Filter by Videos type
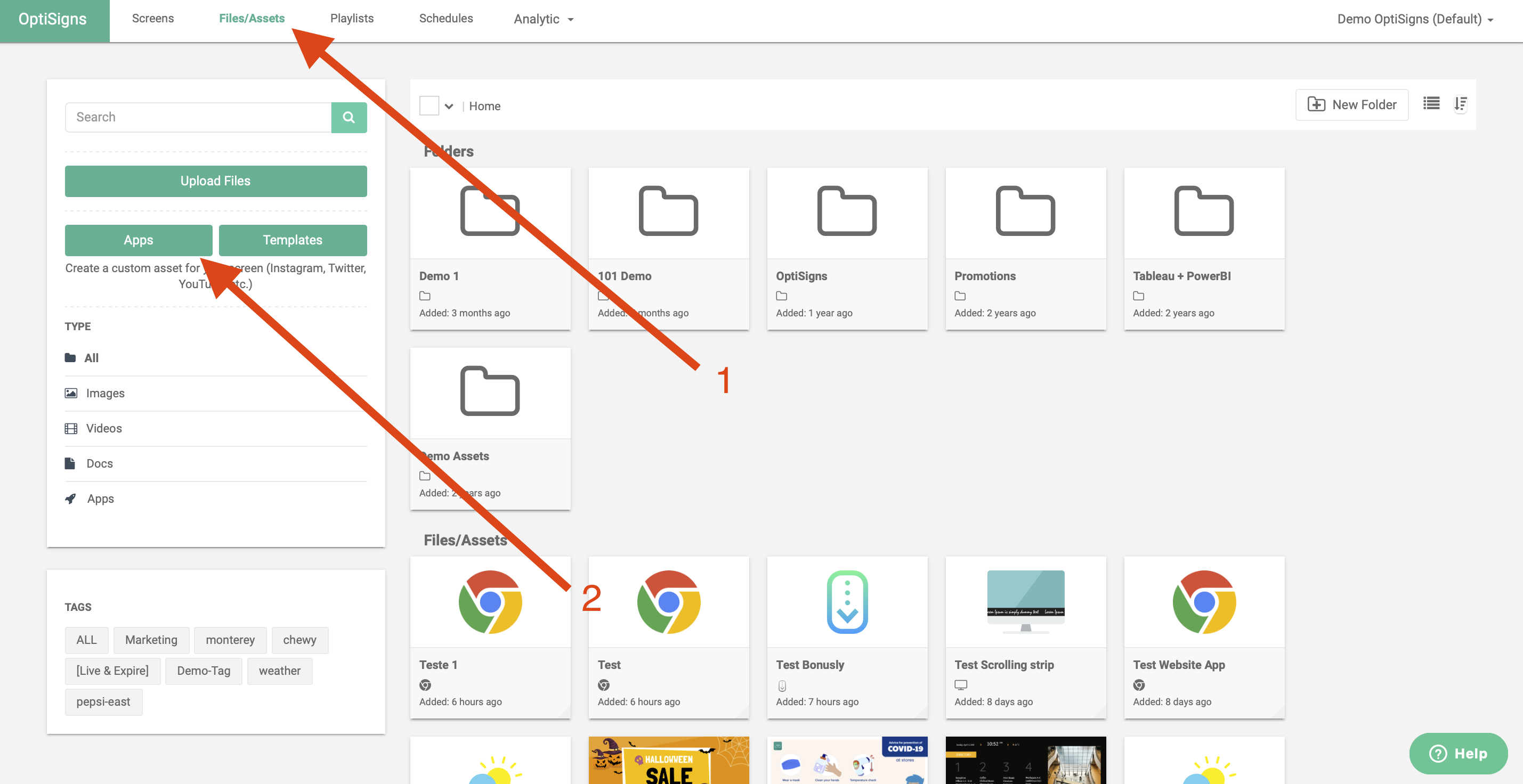Image resolution: width=1523 pixels, height=784 pixels. [x=103, y=428]
